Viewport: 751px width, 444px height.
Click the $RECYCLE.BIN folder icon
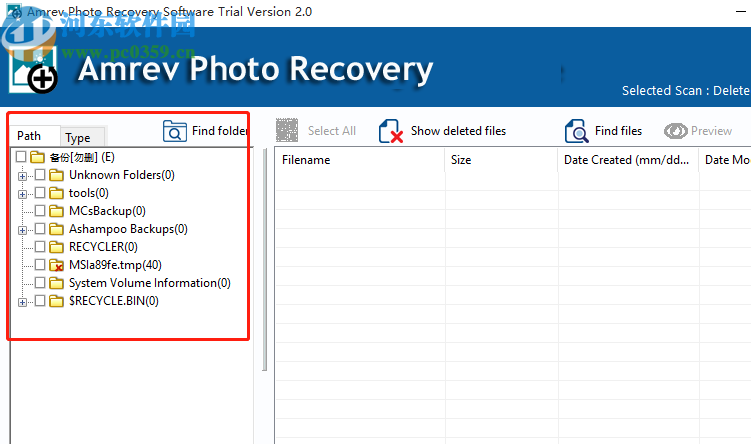[x=57, y=301]
